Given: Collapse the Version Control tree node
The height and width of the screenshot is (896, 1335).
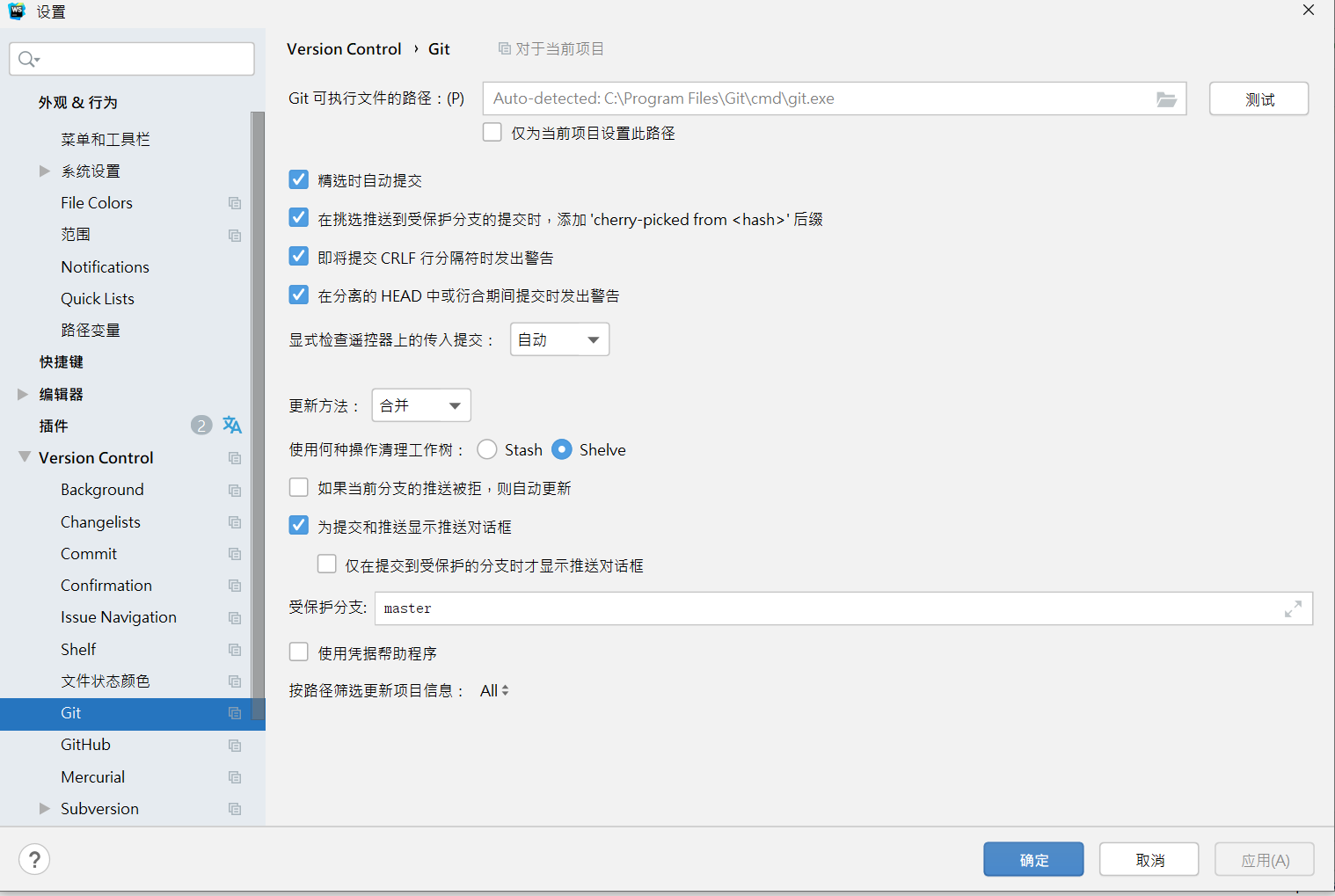Looking at the screenshot, I should point(25,457).
